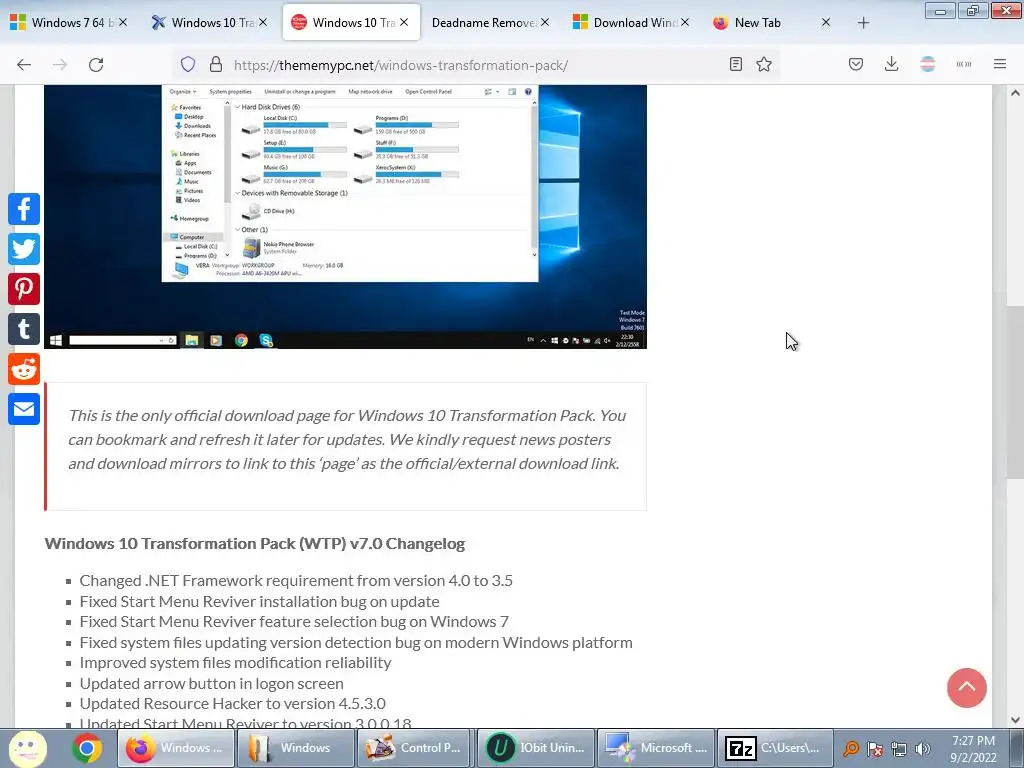Click the Windows 10 desktop screenshot image
Image resolution: width=1024 pixels, height=768 pixels.
pyautogui.click(x=345, y=216)
